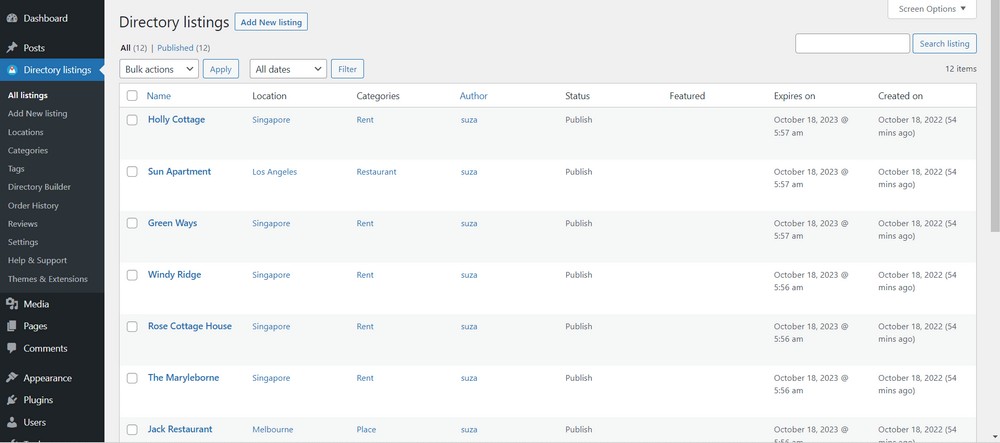Check the Sun Apartment row checkbox
1000x443 pixels.
pyautogui.click(x=132, y=171)
